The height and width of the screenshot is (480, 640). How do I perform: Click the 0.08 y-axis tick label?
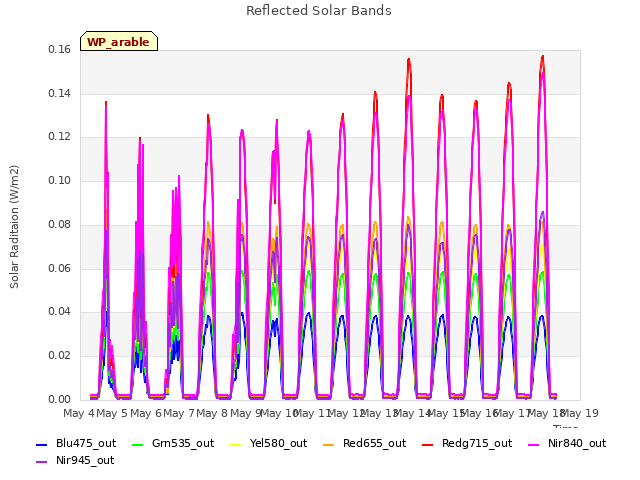(60, 224)
